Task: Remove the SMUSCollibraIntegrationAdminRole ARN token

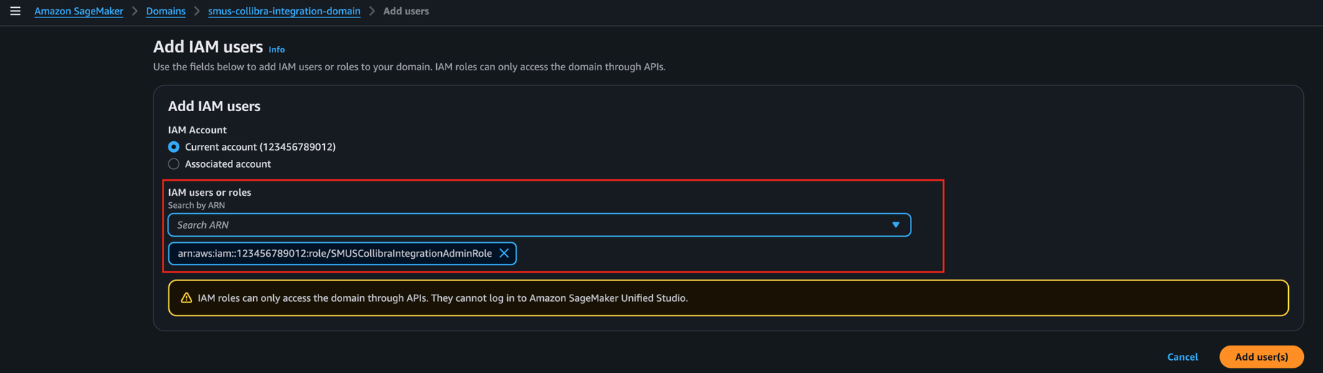Action: (504, 253)
